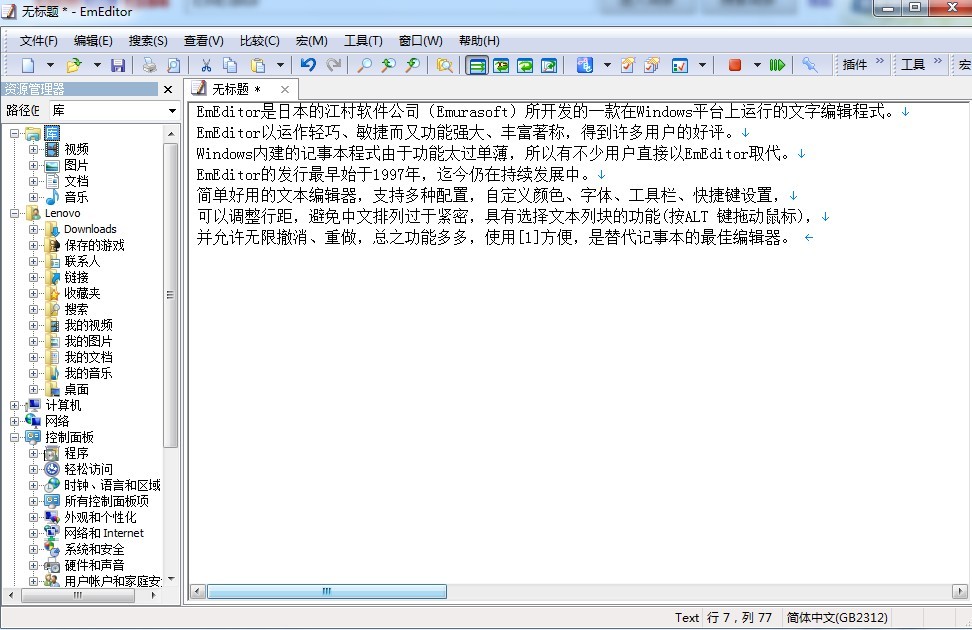This screenshot has height=630, width=972.
Task: Click the checklist Customize icon
Action: click(680, 65)
